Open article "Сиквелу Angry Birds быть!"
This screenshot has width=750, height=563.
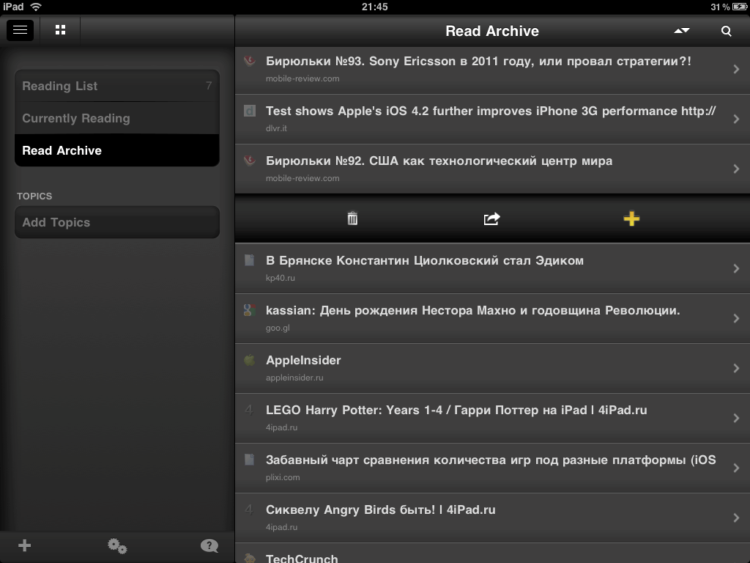492,518
